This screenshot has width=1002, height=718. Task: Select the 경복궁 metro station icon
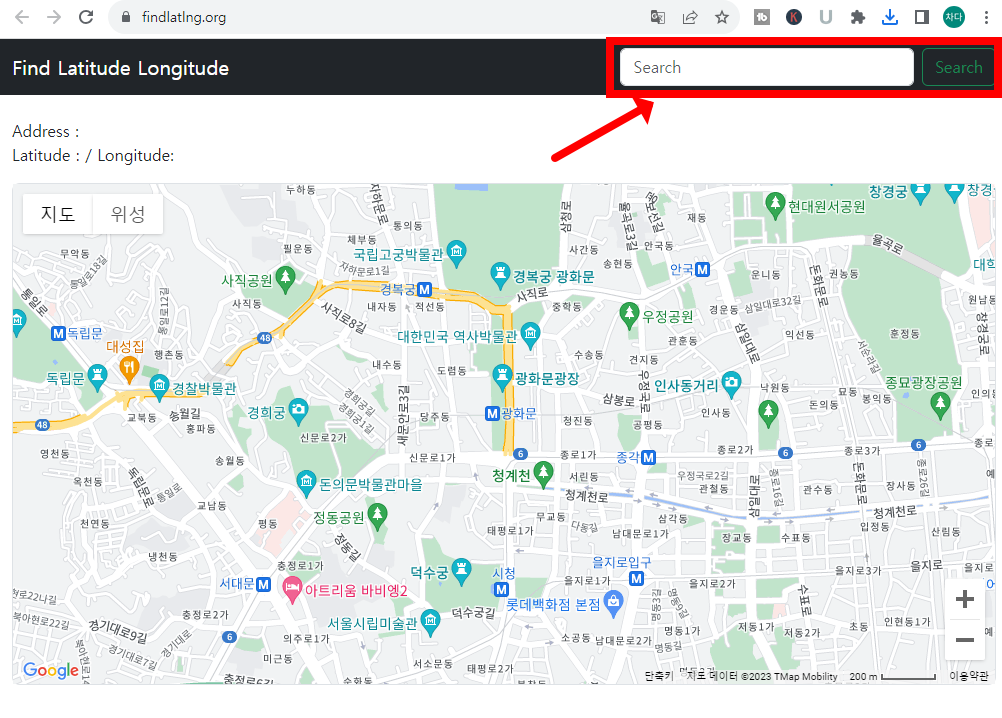click(424, 289)
